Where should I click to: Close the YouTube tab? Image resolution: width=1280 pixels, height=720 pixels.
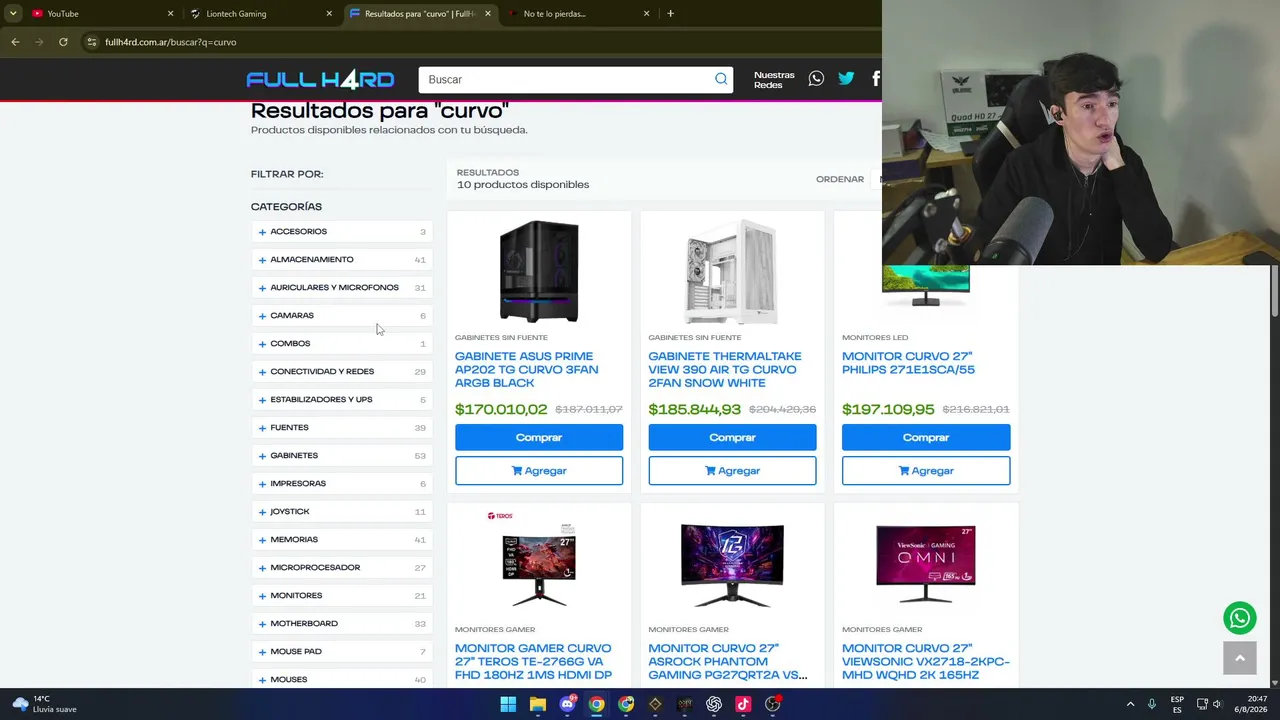(170, 14)
